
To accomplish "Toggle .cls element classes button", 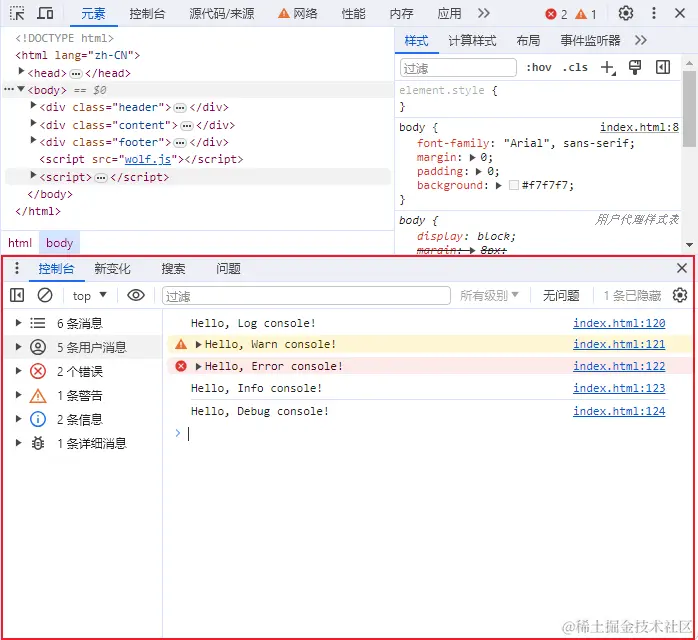I will tap(575, 68).
